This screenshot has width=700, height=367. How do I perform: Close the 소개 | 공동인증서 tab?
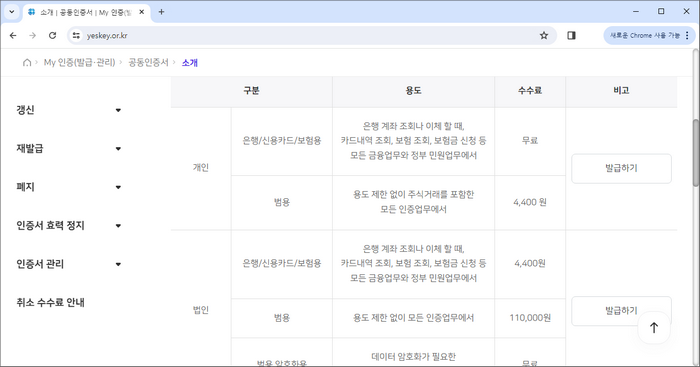click(142, 12)
